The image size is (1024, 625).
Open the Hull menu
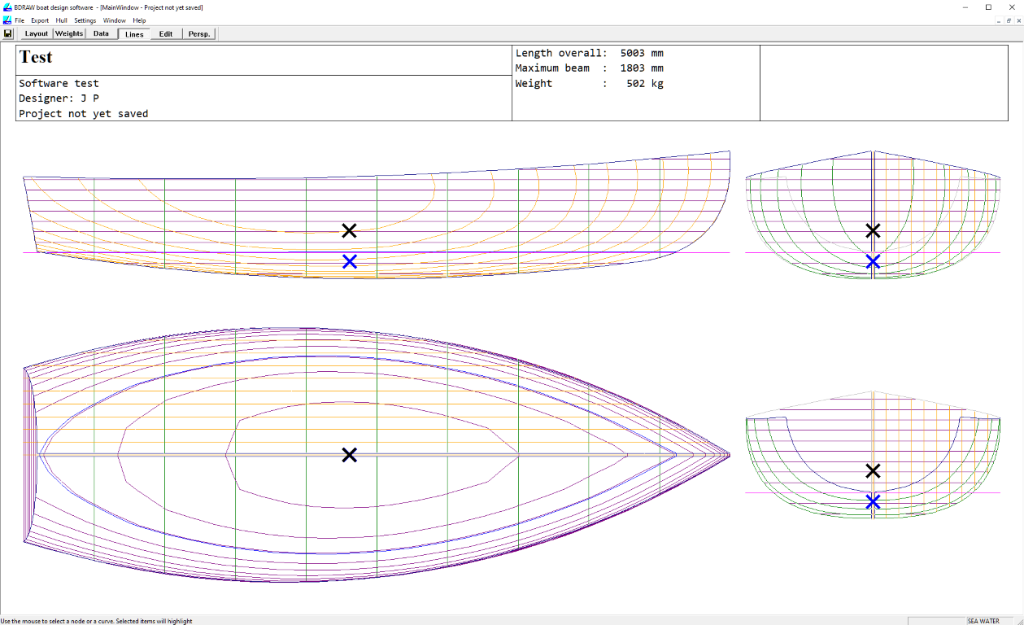click(x=61, y=20)
